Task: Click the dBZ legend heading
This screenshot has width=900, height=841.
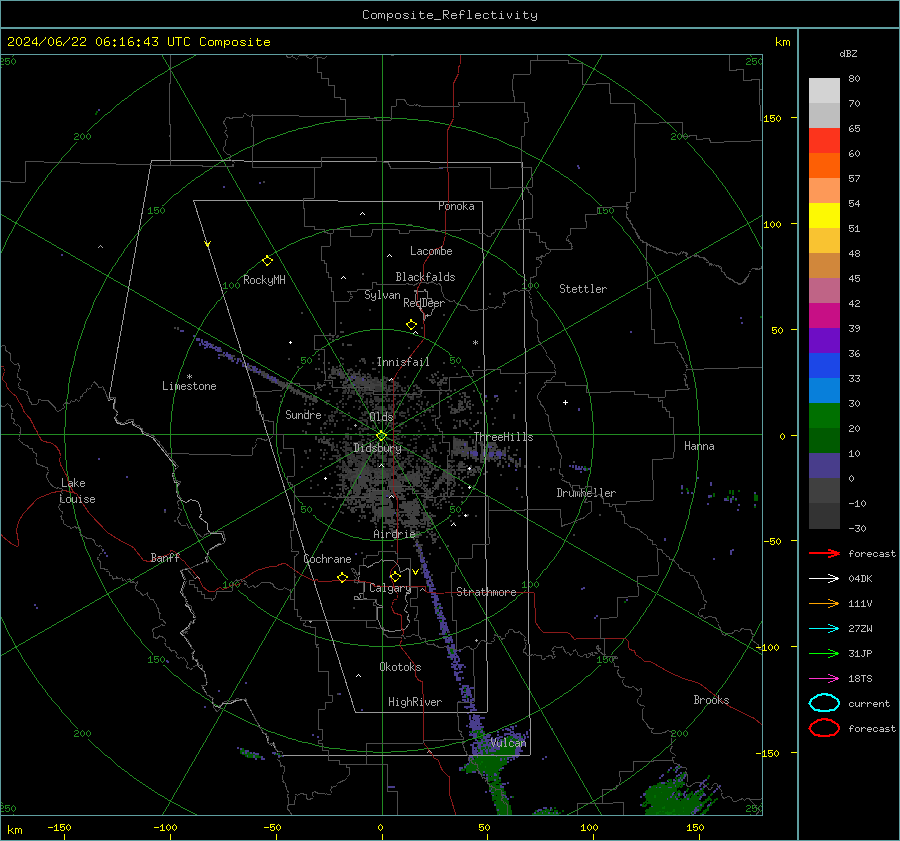Action: click(x=848, y=53)
